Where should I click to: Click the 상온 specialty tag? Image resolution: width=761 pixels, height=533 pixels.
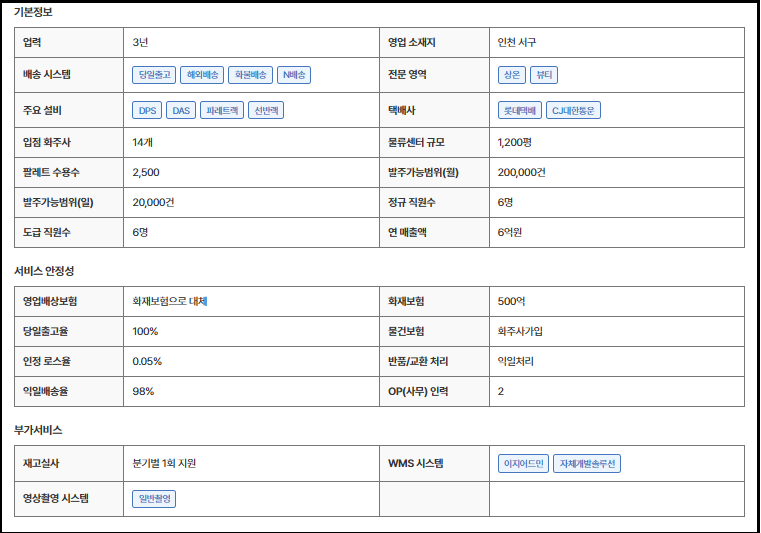click(510, 75)
